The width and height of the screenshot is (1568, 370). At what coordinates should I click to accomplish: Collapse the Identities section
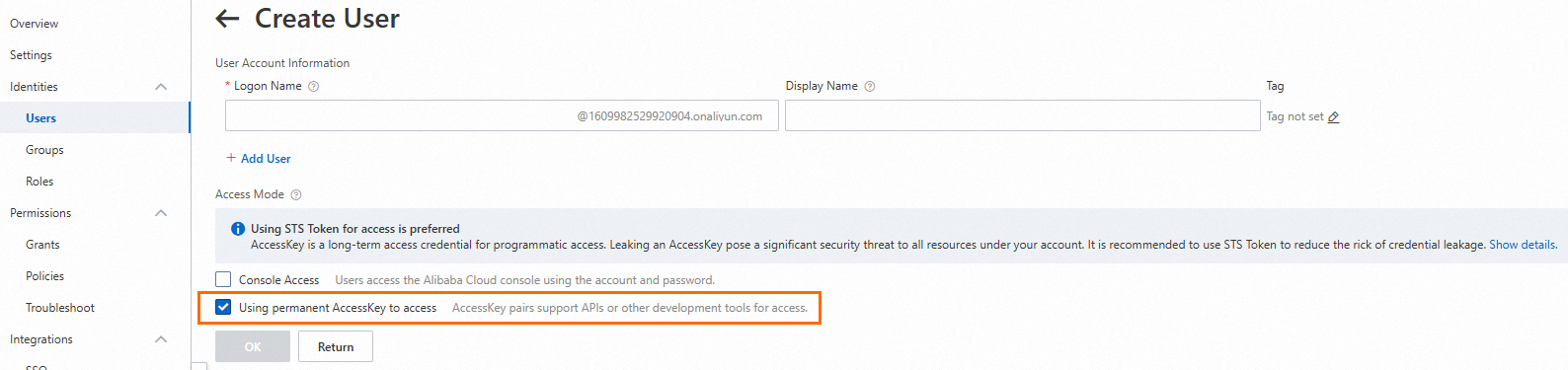pyautogui.click(x=161, y=87)
